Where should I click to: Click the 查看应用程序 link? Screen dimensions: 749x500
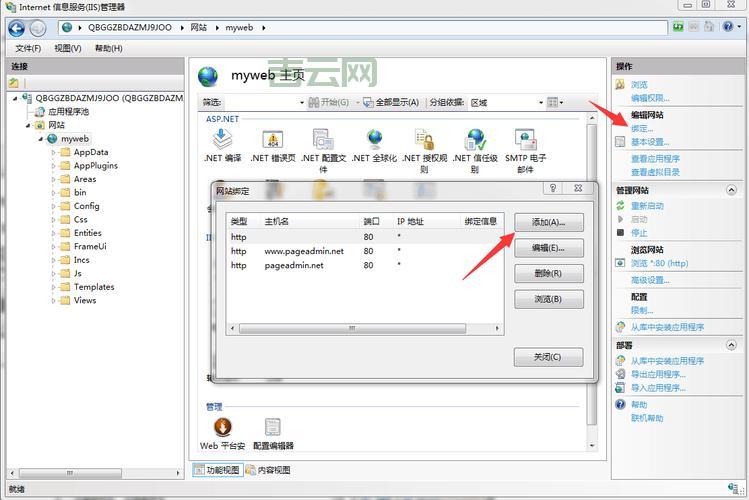(x=655, y=159)
